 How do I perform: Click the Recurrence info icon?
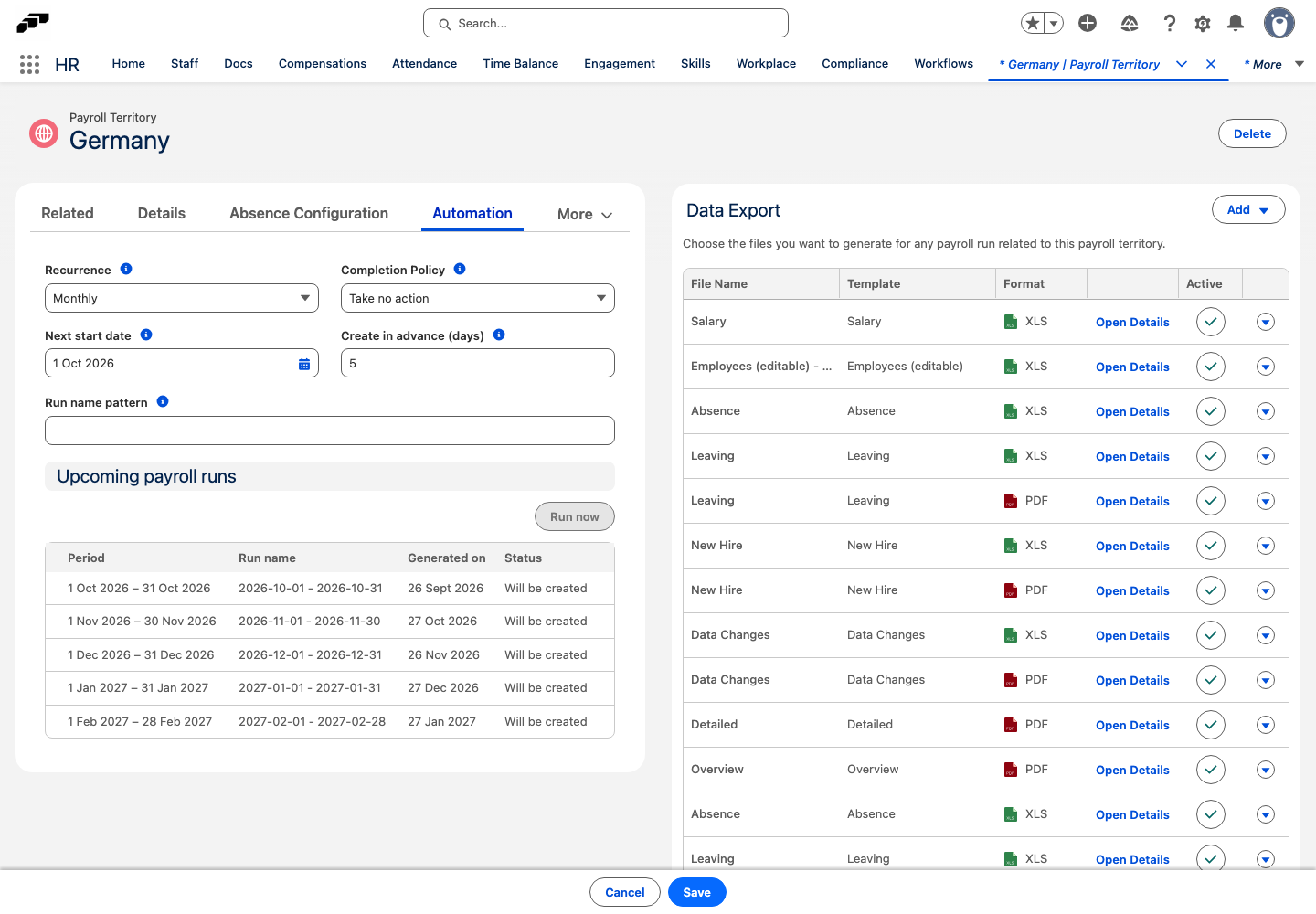tap(126, 269)
